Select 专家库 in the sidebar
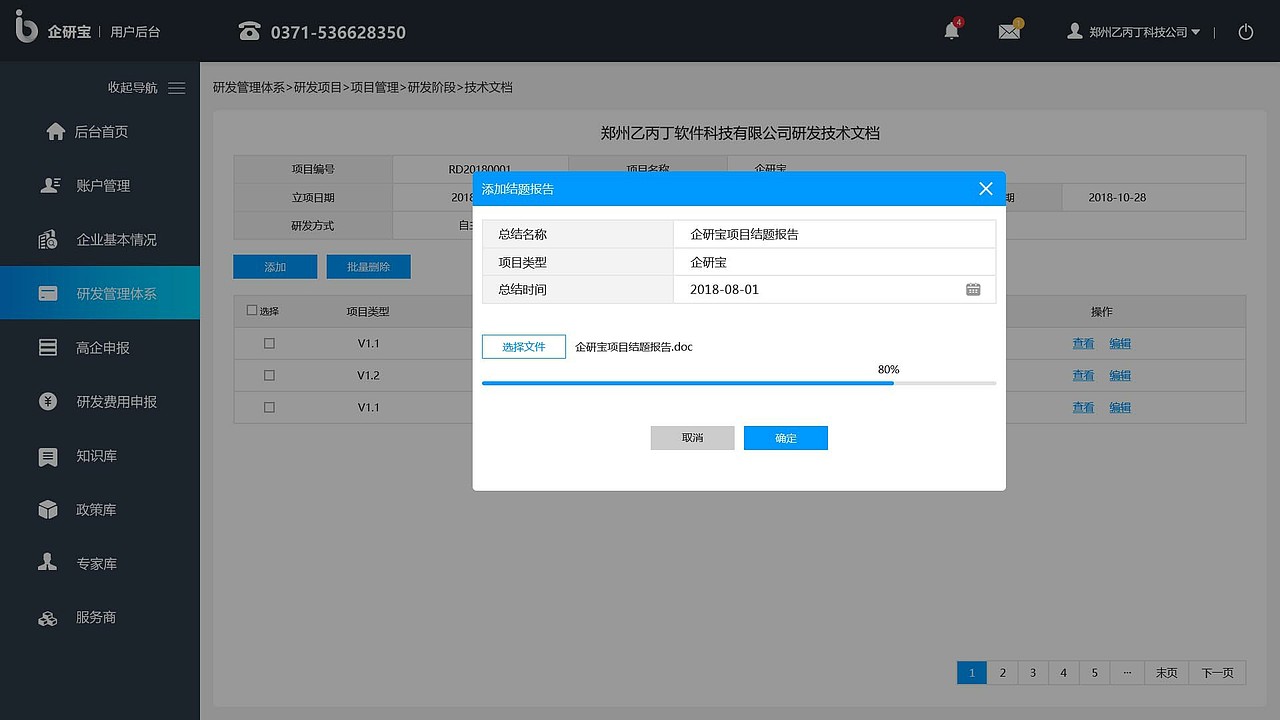 coord(95,563)
